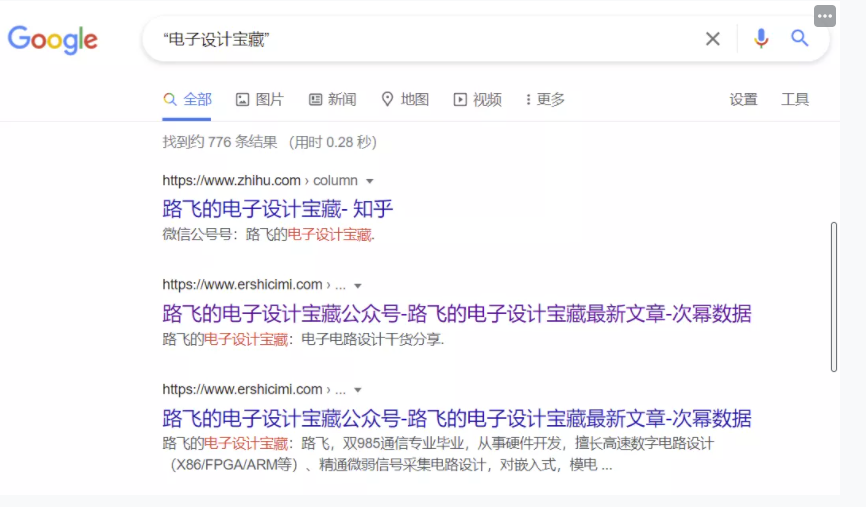Click the 图片 image icon in the tabs
This screenshot has width=866, height=507.
tap(242, 99)
